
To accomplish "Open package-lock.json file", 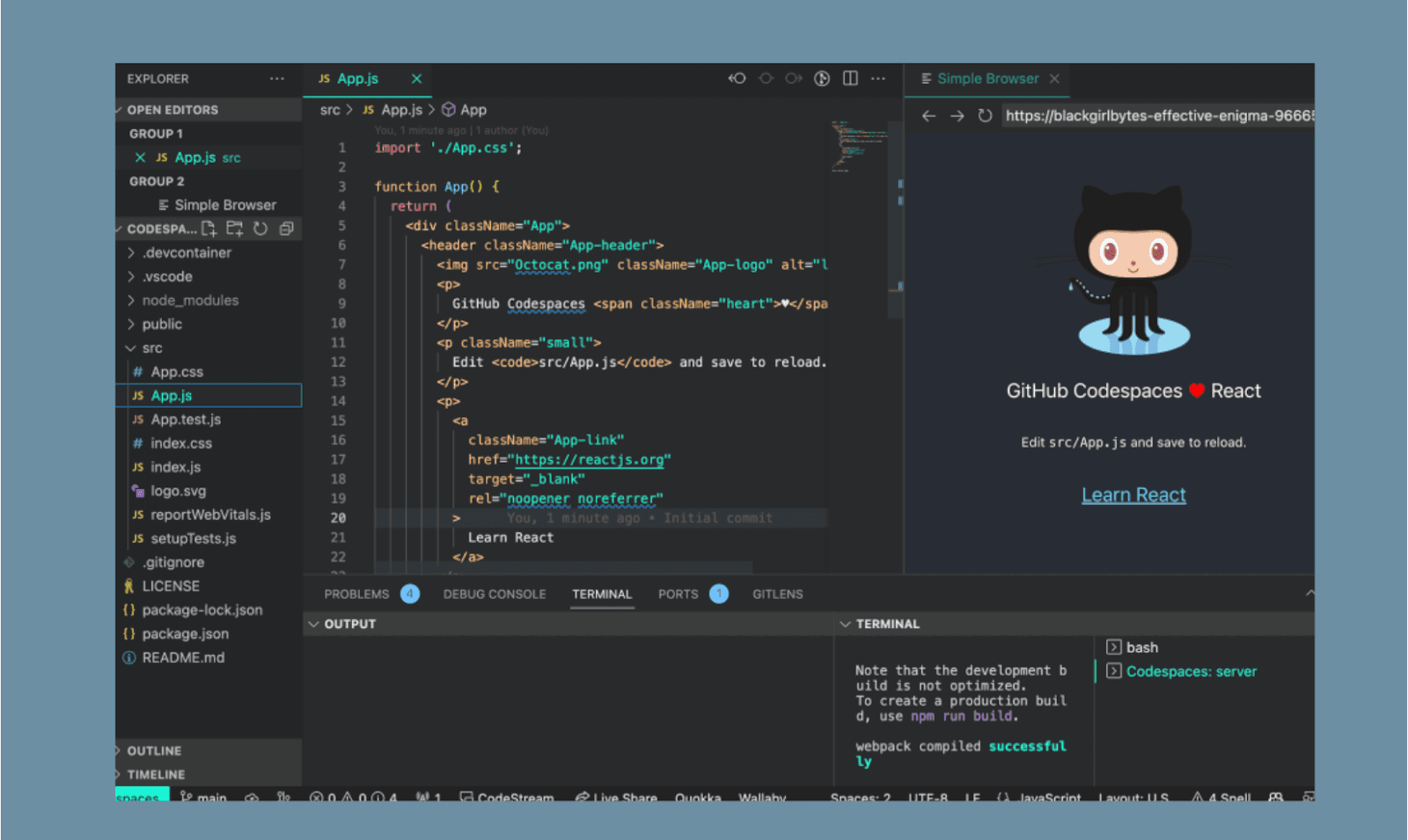I will point(202,609).
